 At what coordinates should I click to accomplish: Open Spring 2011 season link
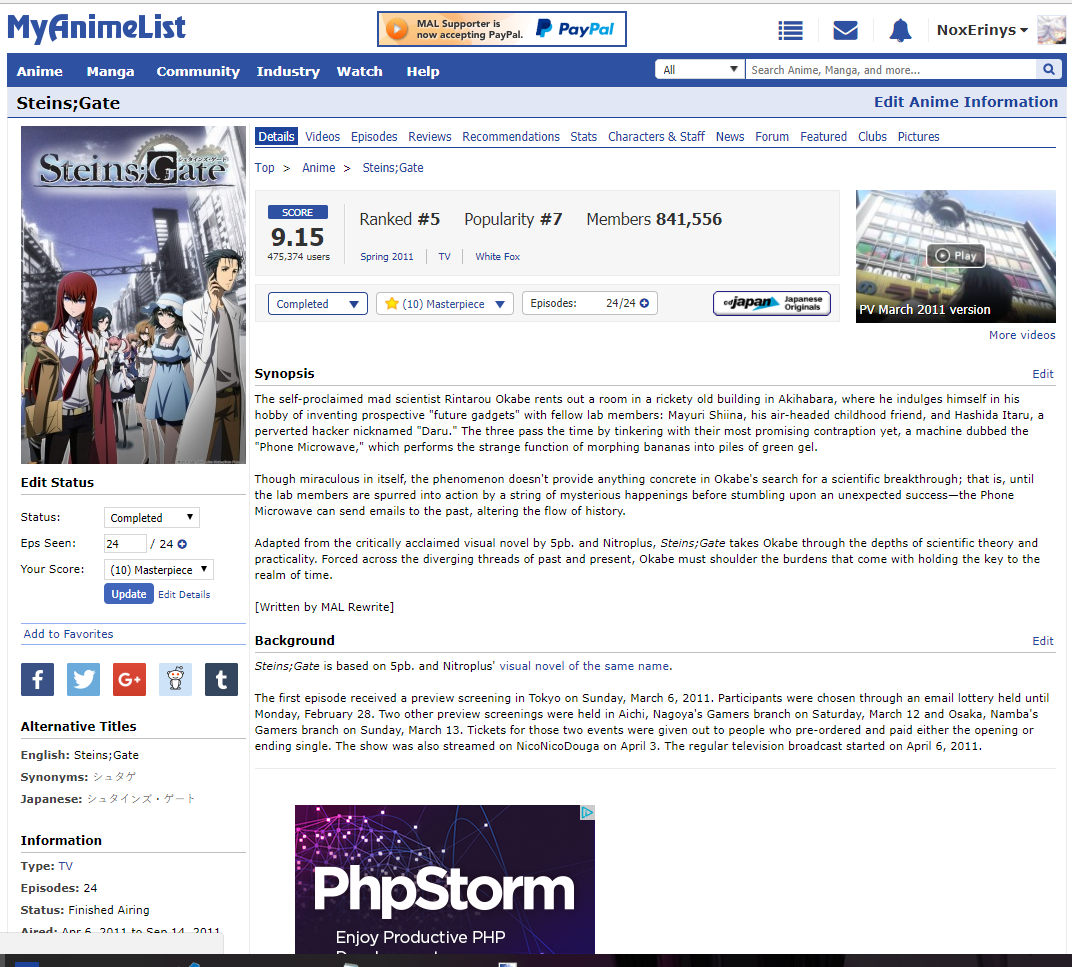tap(387, 256)
